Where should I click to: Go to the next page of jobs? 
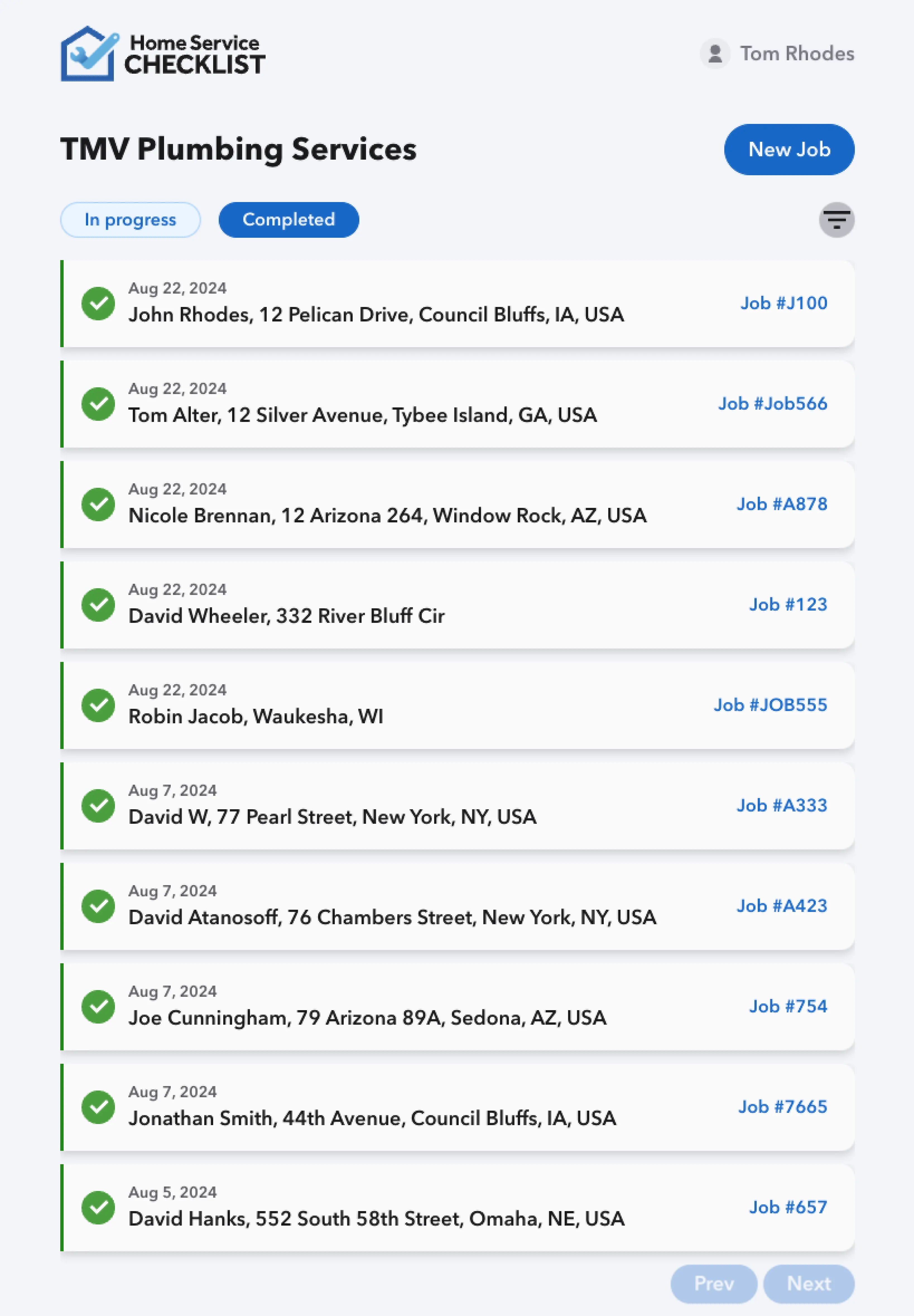click(808, 1283)
